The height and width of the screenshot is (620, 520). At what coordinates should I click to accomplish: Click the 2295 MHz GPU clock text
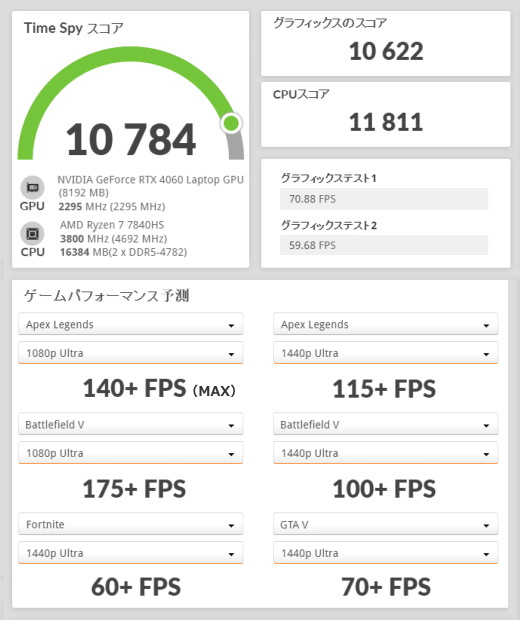(112, 207)
